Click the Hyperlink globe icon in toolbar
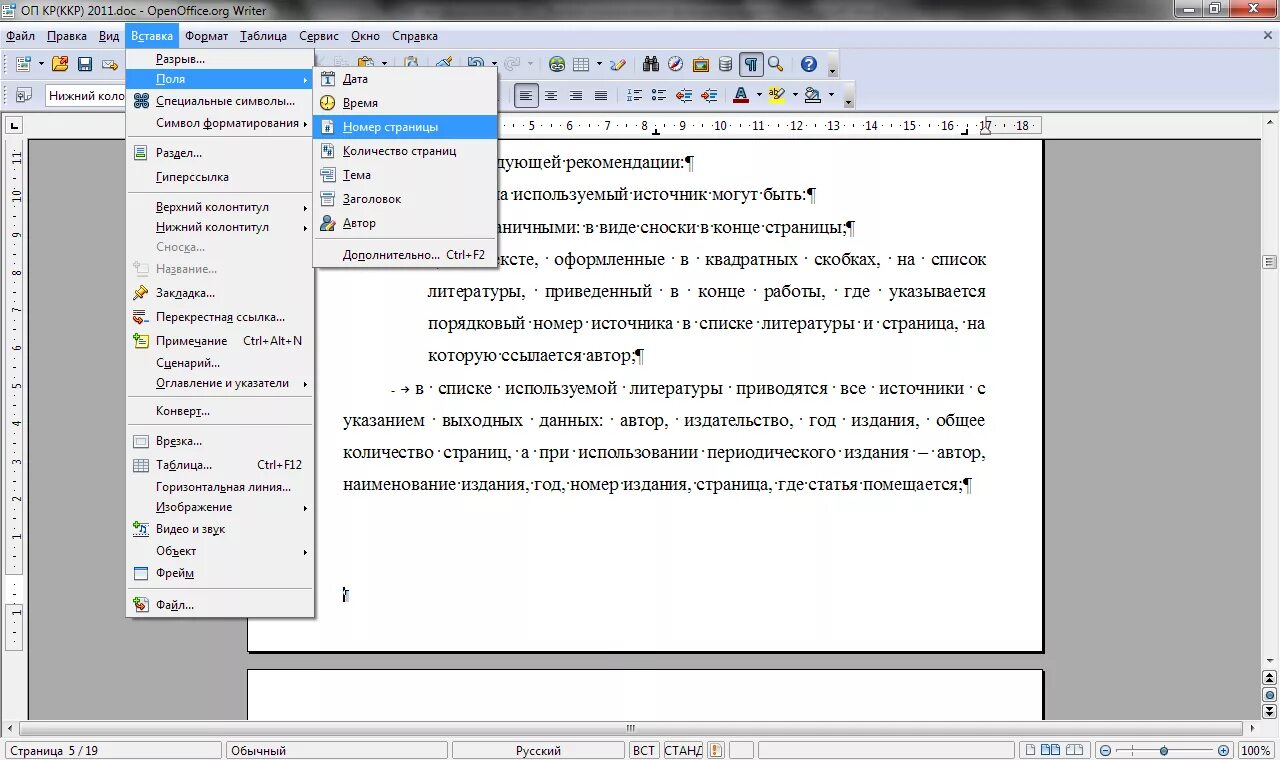This screenshot has height=760, width=1280. tap(557, 64)
